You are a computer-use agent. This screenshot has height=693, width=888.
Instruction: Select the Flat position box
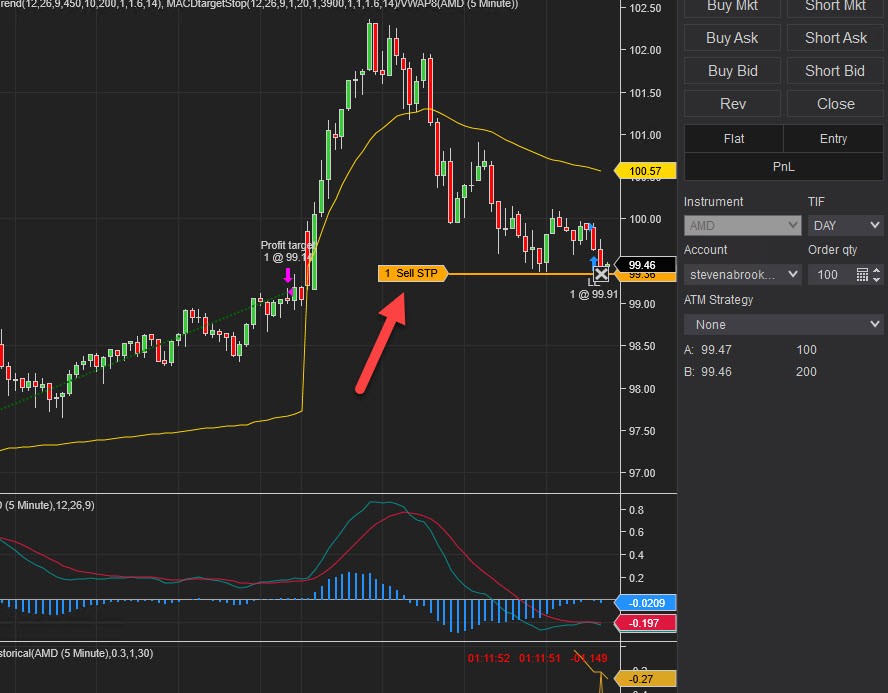(733, 139)
